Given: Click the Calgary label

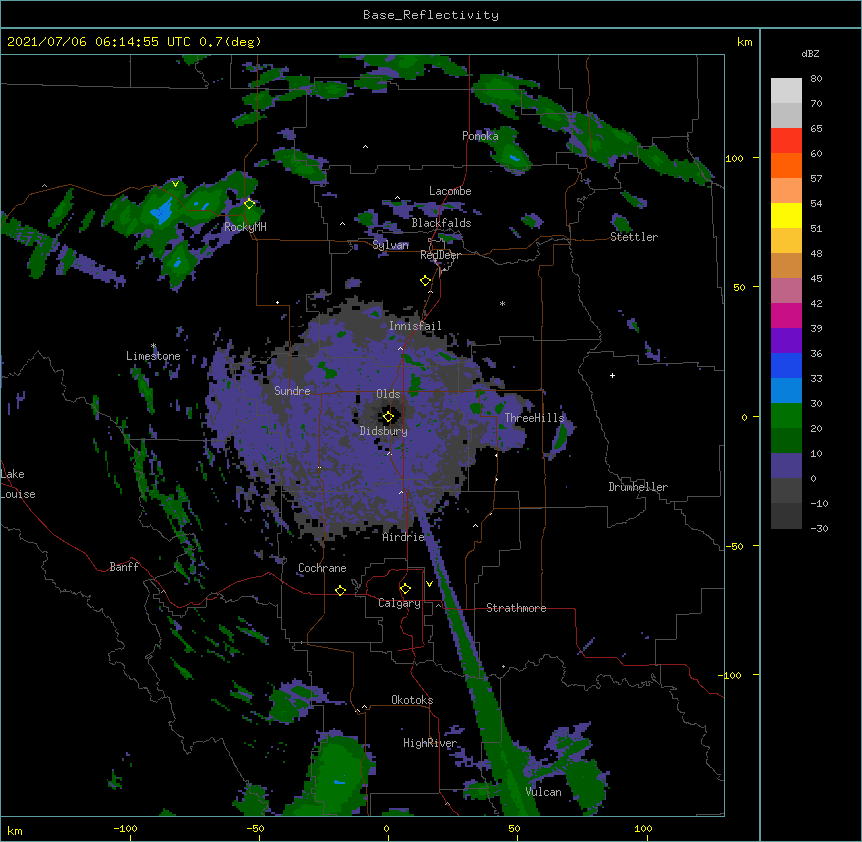Looking at the screenshot, I should (399, 603).
